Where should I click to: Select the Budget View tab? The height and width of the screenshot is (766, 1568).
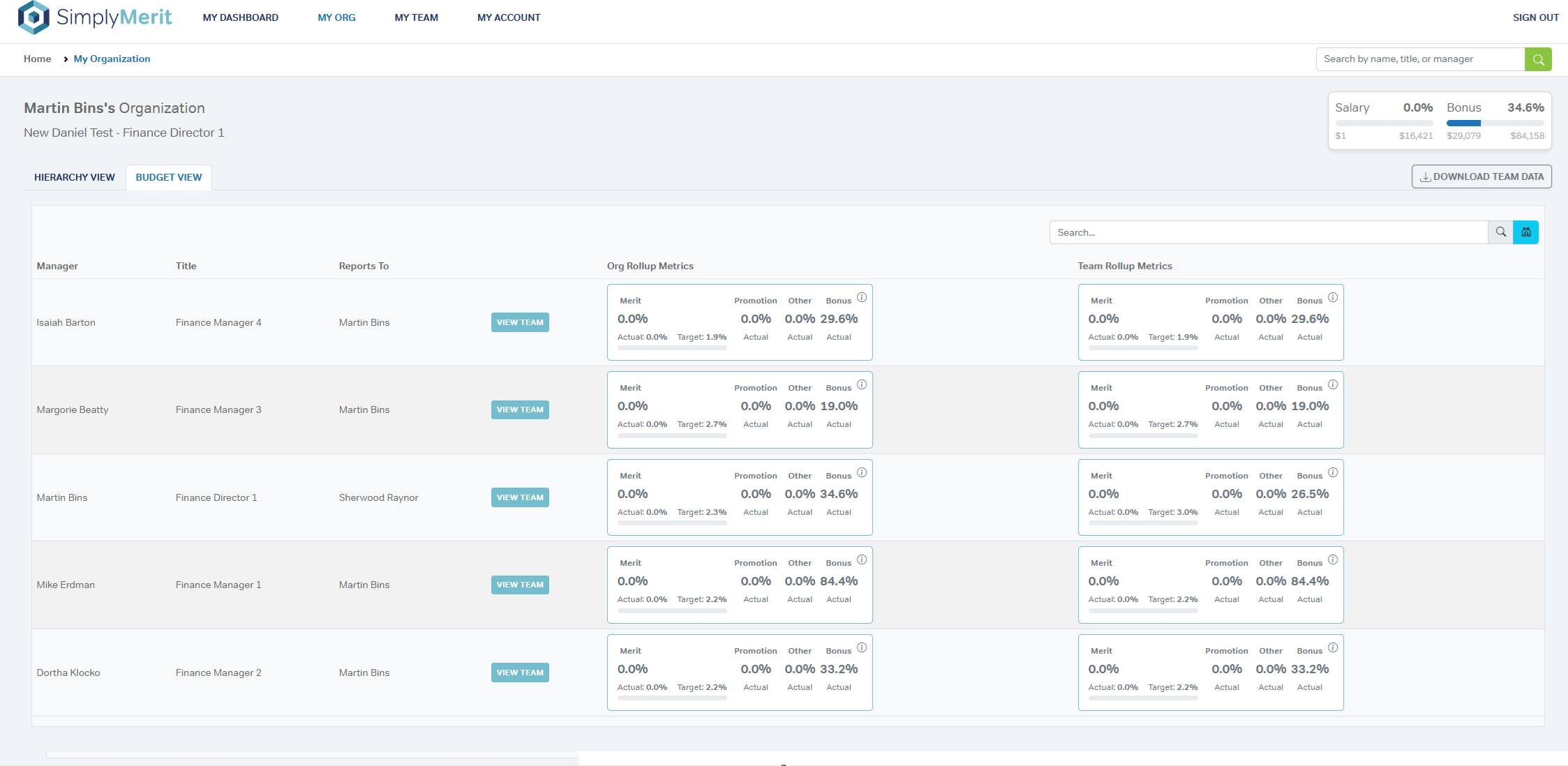(169, 177)
